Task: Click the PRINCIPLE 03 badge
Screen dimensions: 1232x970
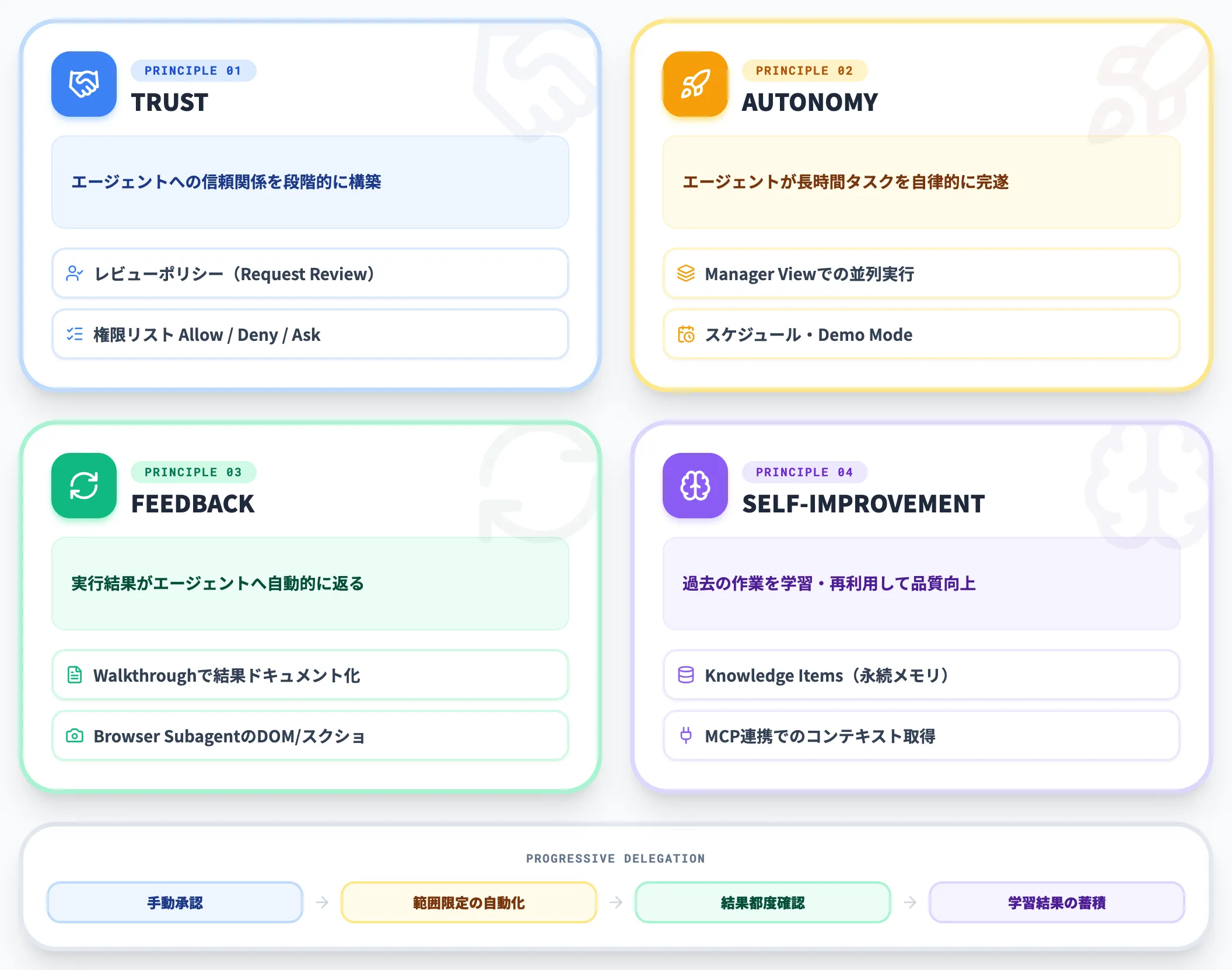Action: [193, 472]
